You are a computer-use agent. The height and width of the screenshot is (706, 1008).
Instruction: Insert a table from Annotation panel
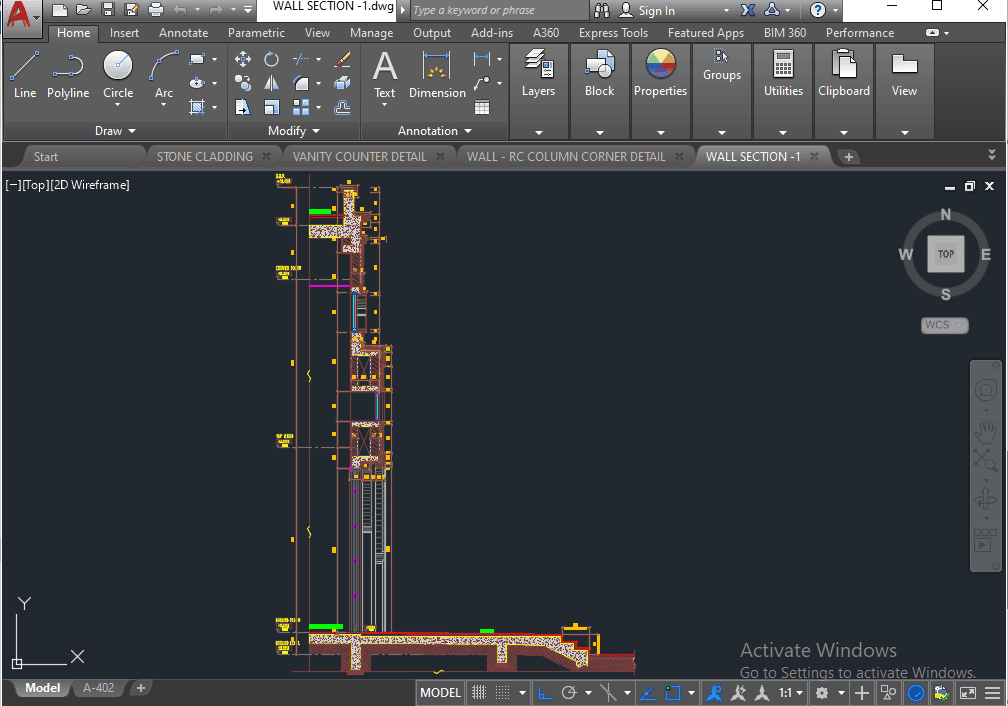tap(482, 107)
